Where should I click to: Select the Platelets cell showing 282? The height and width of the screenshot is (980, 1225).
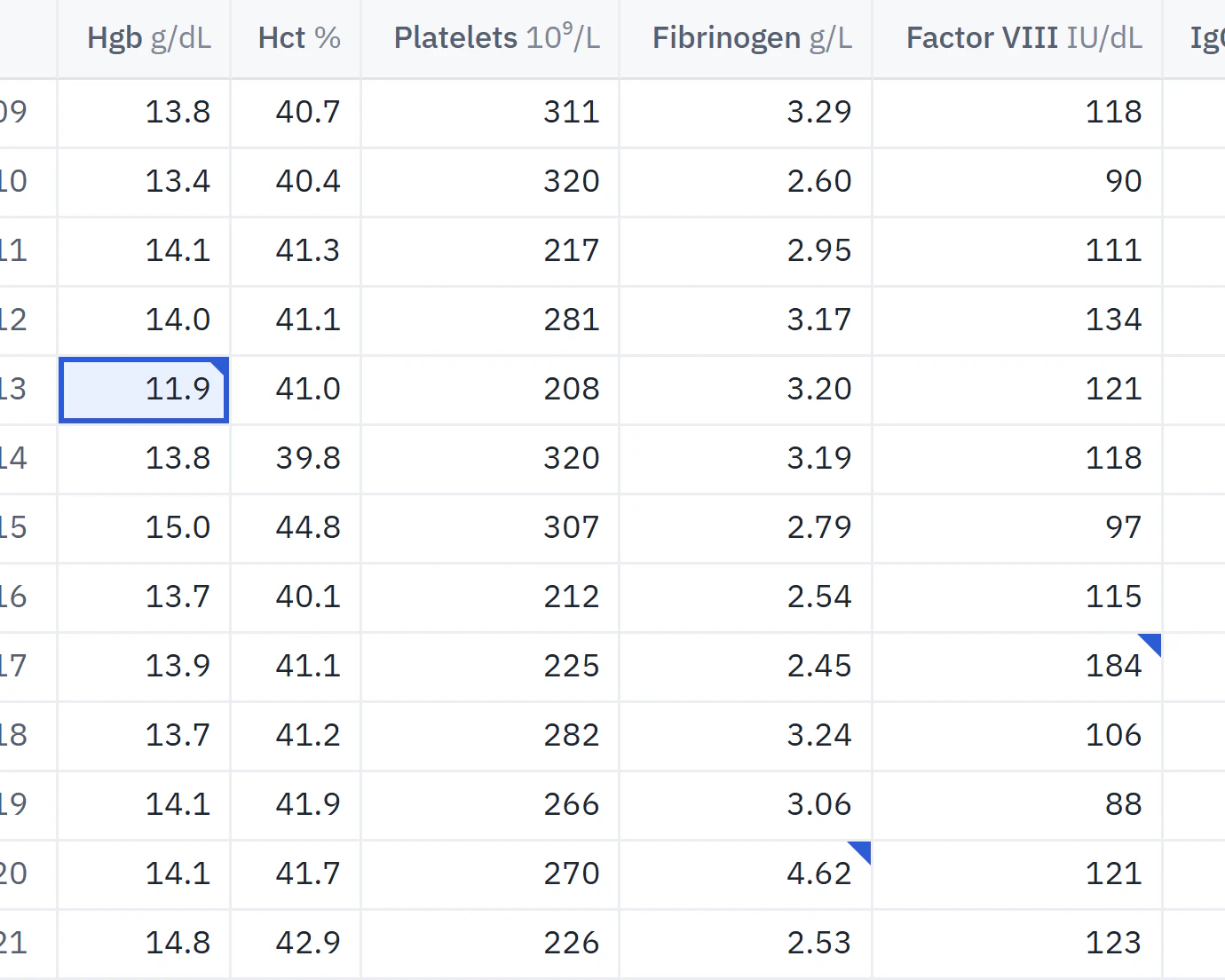pos(490,736)
